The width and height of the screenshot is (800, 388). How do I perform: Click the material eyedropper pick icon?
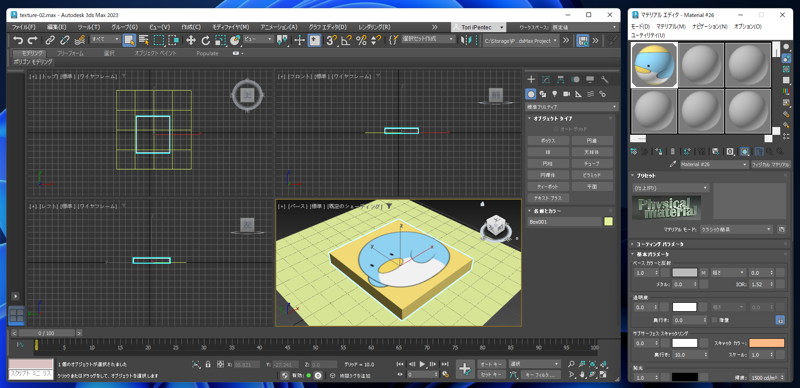tap(673, 164)
